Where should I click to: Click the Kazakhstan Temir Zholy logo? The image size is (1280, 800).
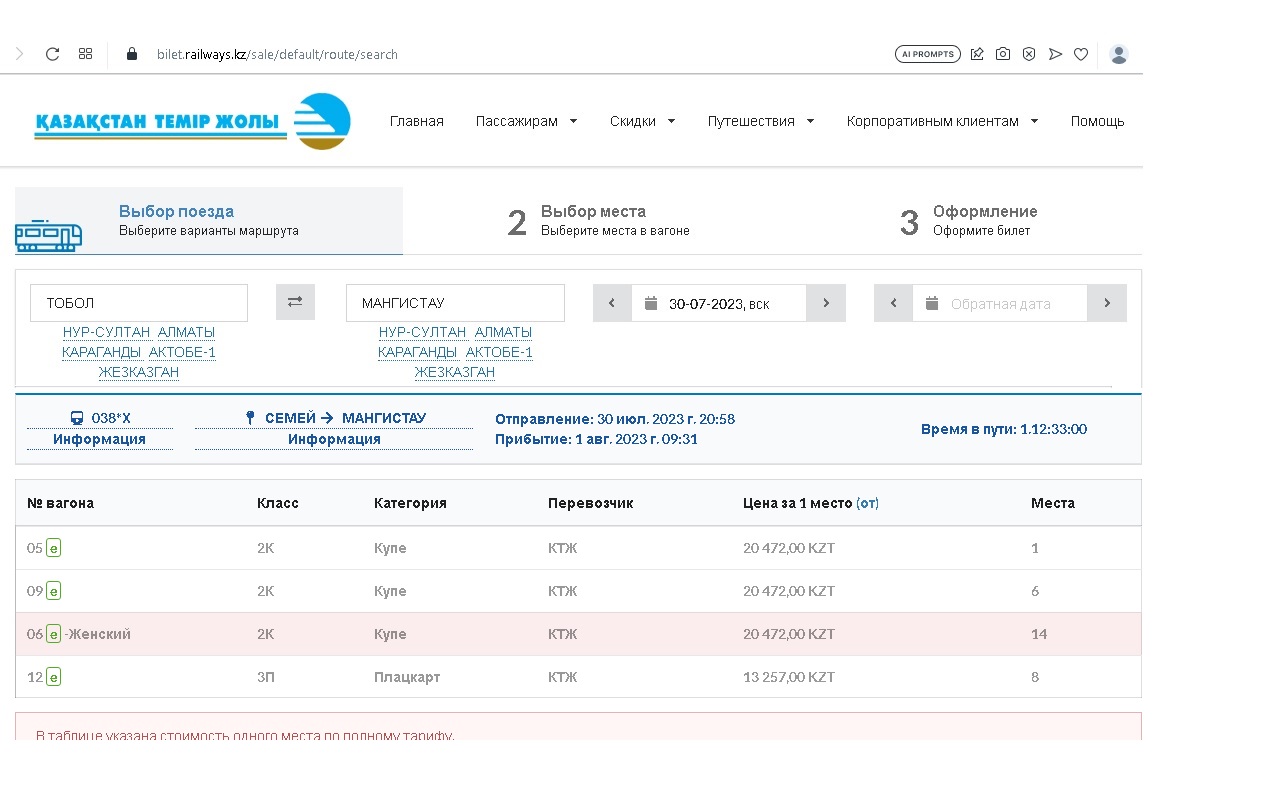(192, 122)
